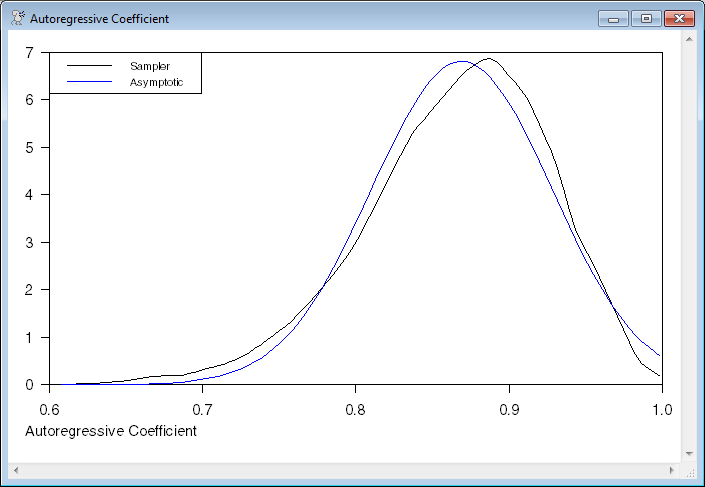The height and width of the screenshot is (487, 705).
Task: Click the 0.8 tick label on x-axis
Action: pyautogui.click(x=355, y=409)
